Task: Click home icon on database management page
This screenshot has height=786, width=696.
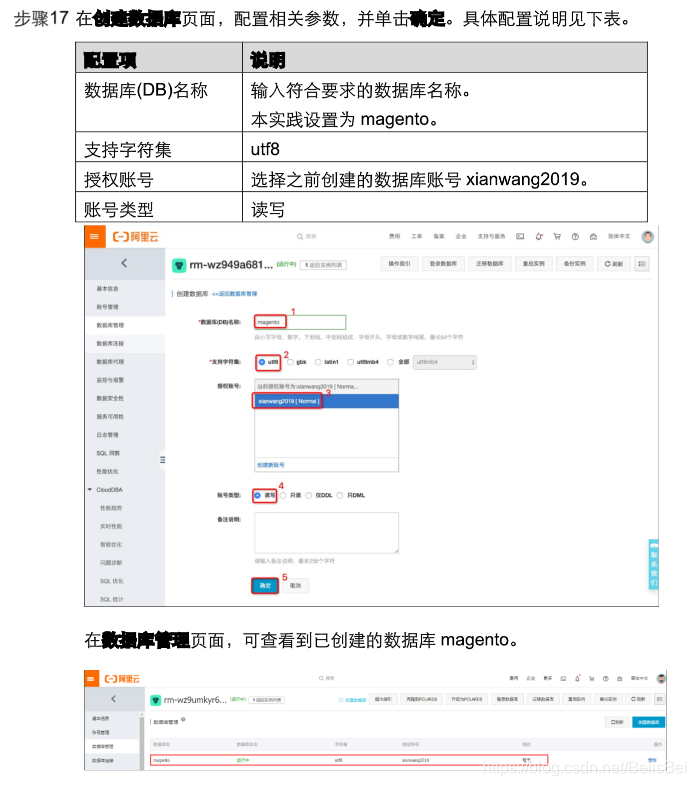Action: pos(619,678)
